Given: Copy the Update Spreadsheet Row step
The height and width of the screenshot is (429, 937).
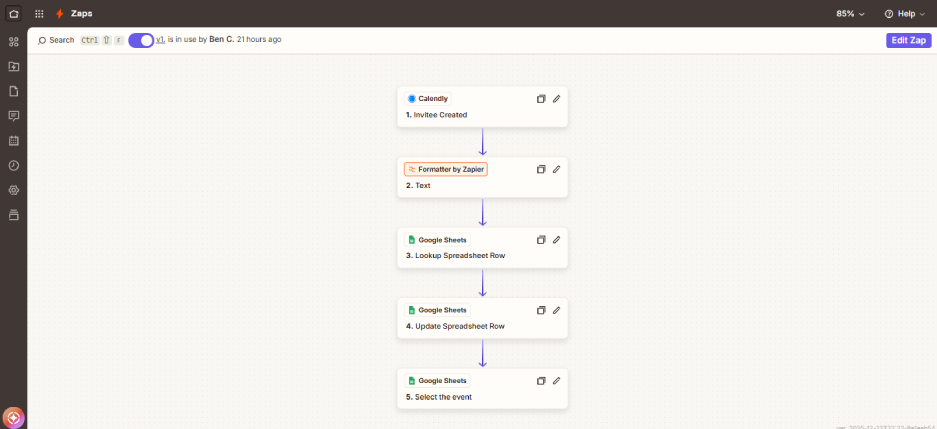Looking at the screenshot, I should (541, 310).
